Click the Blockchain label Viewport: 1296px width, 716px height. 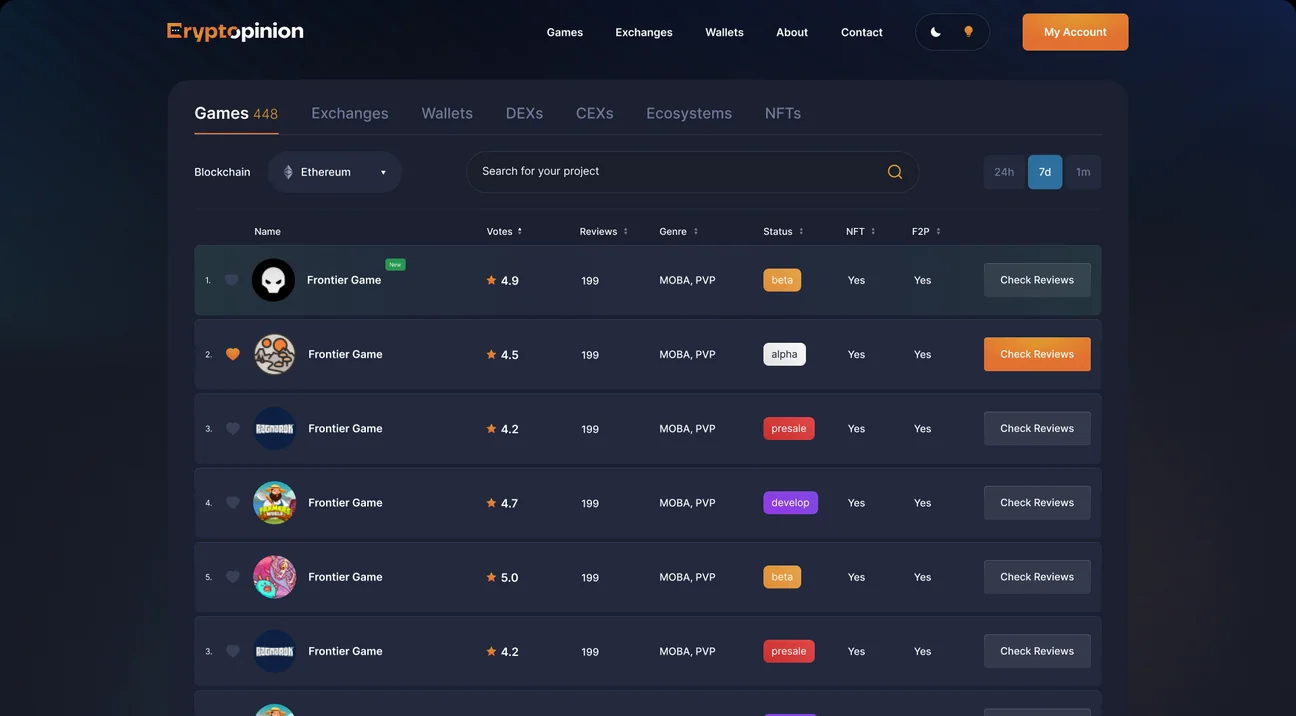(x=222, y=172)
